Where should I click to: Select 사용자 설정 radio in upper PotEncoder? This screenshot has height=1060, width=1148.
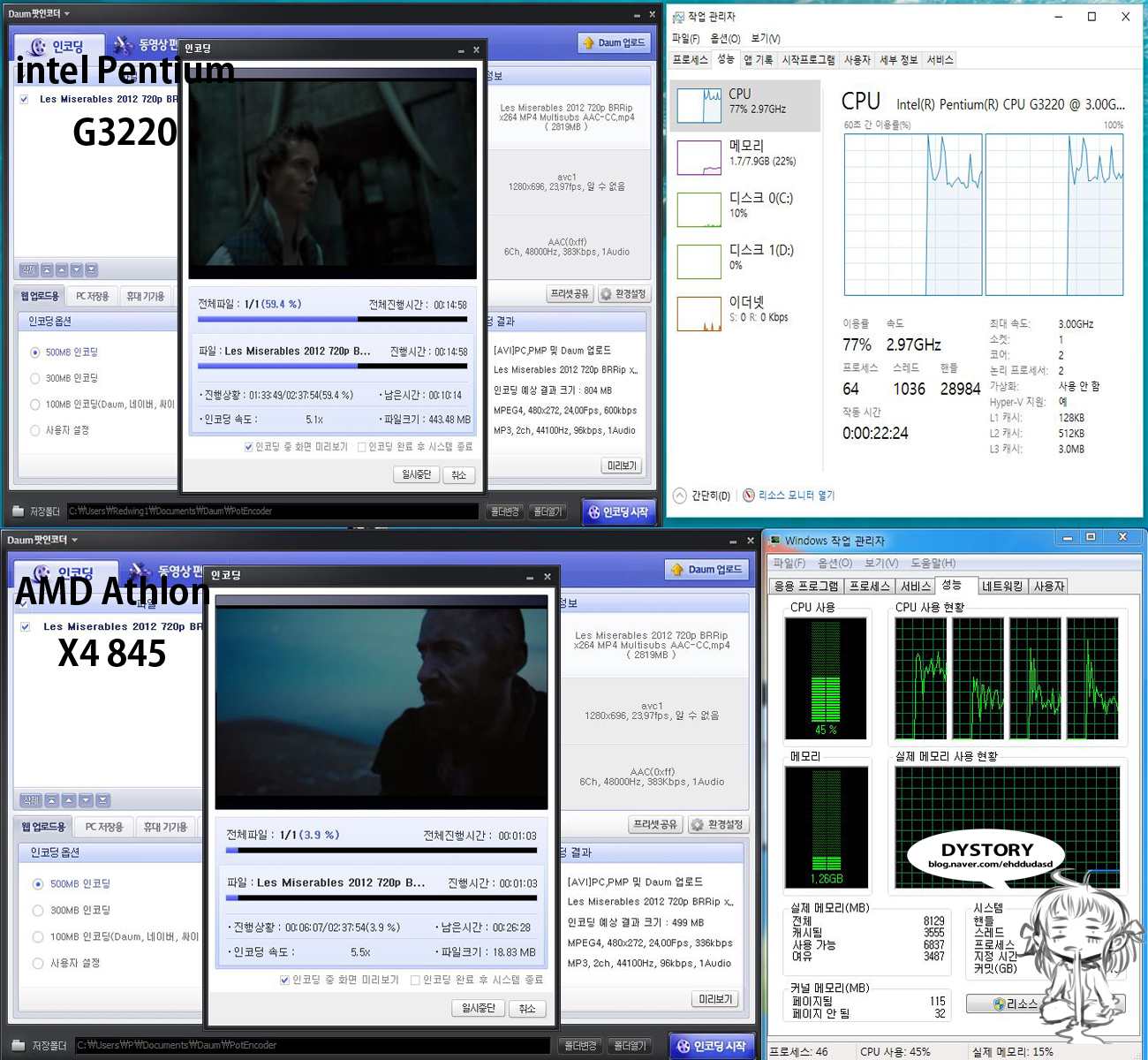tap(35, 431)
